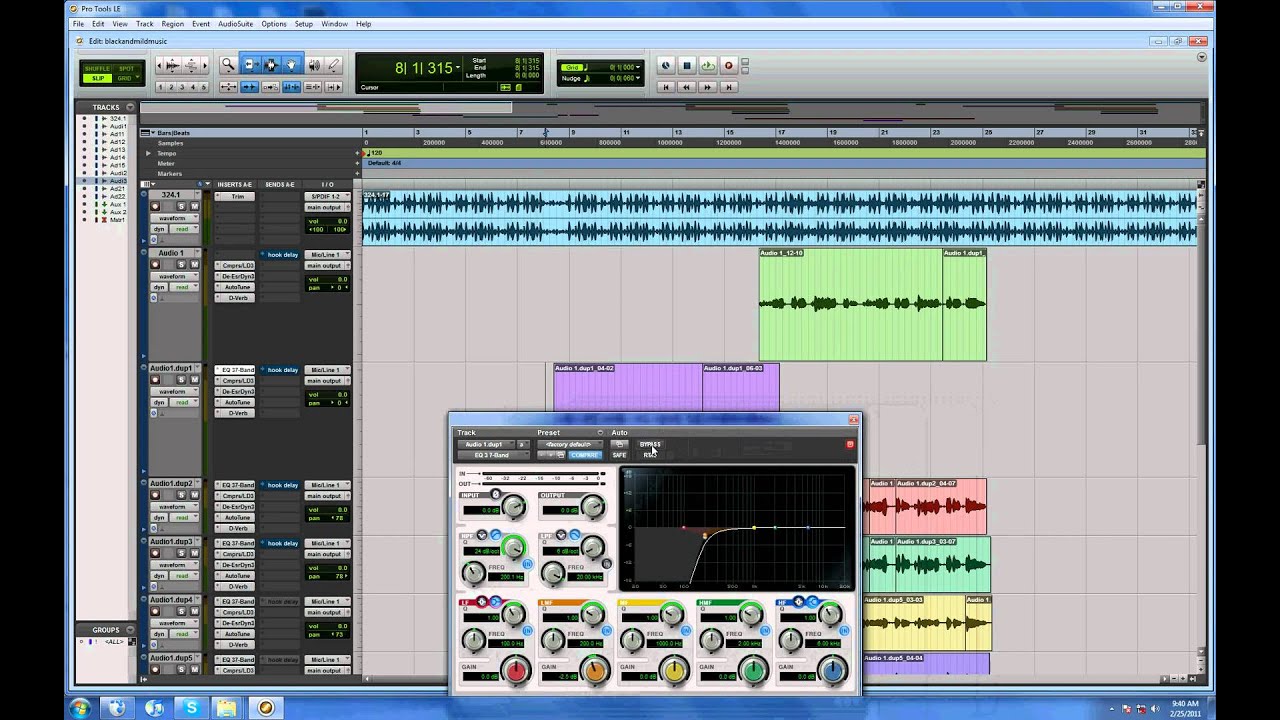Click SAFE automation button in plugin
Screen dimensions: 1280x720
(619, 455)
